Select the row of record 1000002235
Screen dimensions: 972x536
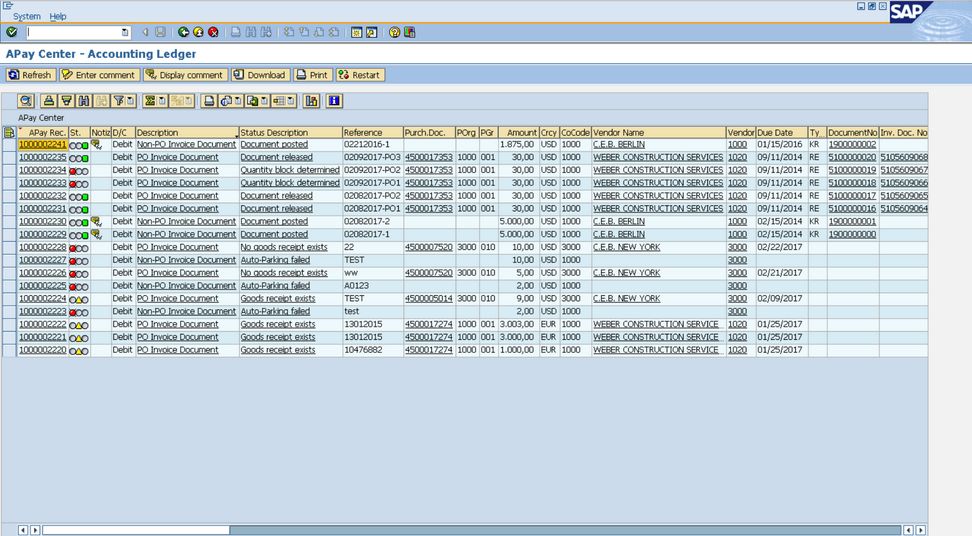[9, 157]
